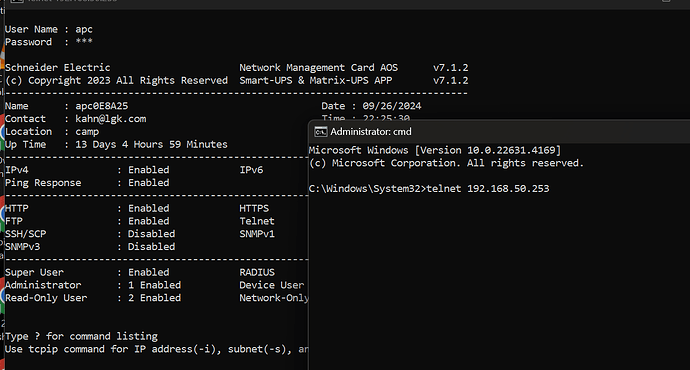Click the Schneider Electric text
The width and height of the screenshot is (690, 370).
click(58, 68)
